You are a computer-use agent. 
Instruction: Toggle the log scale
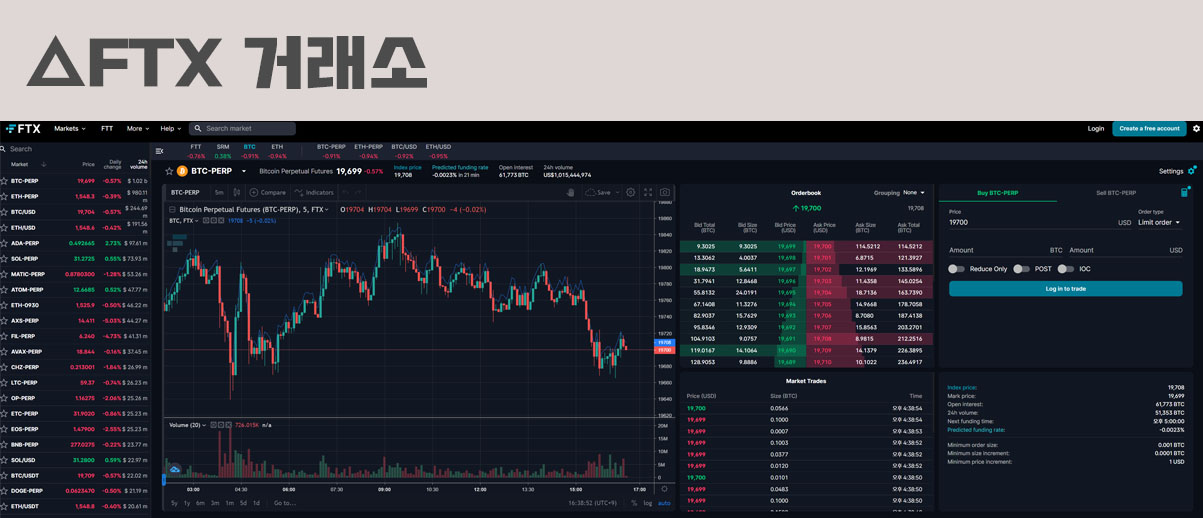click(x=648, y=503)
